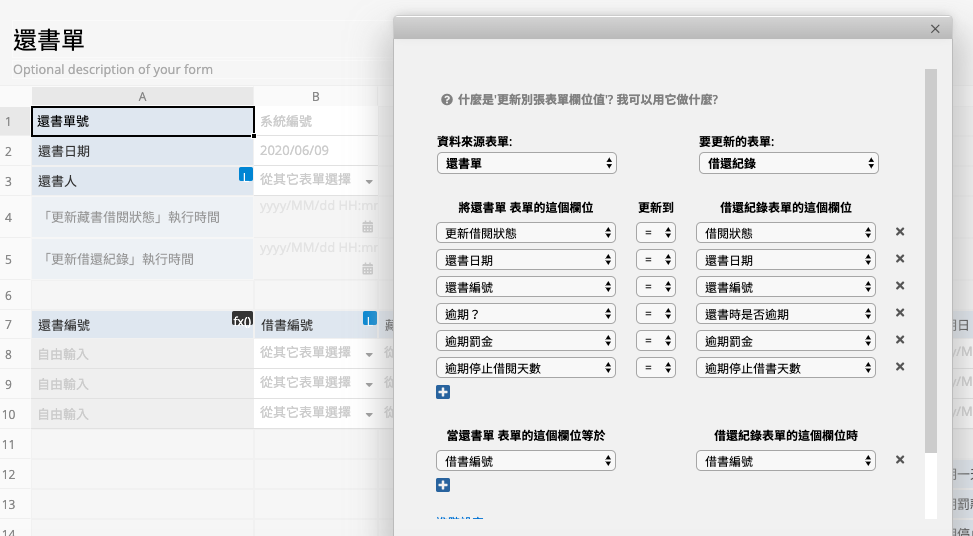Screen dimensions: 973x536
Task: Click the 還書單 form title
Action: 48,40
